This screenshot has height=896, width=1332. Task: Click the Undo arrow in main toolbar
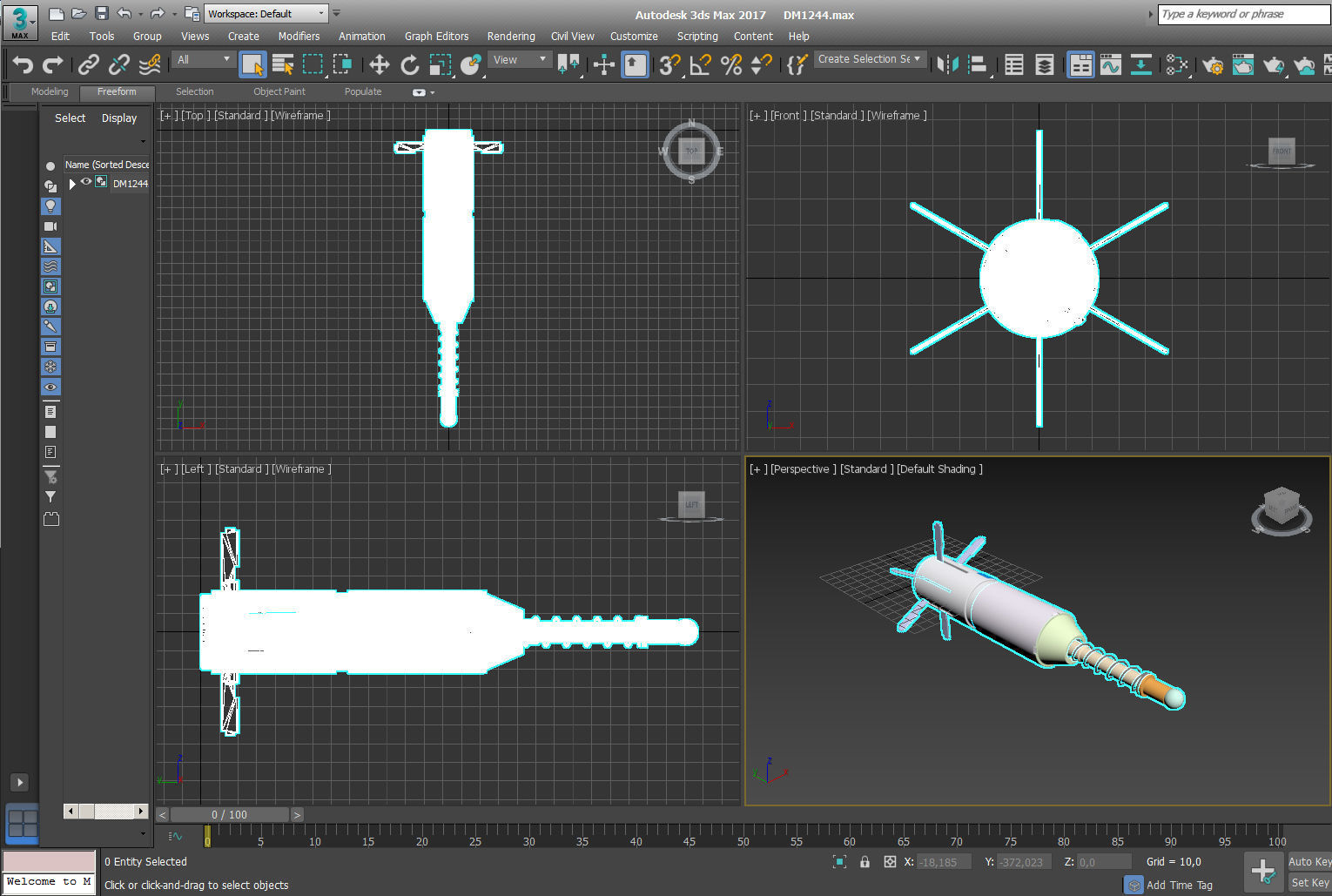(23, 64)
